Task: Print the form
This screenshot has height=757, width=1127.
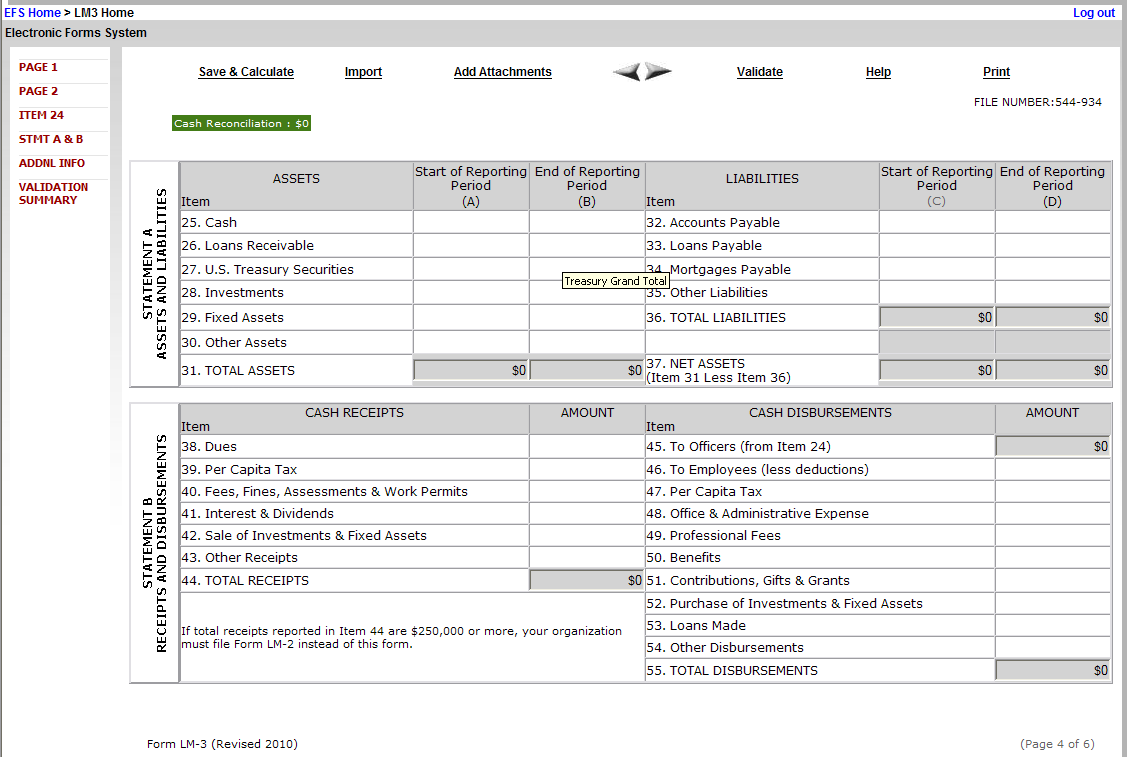Action: pos(996,72)
